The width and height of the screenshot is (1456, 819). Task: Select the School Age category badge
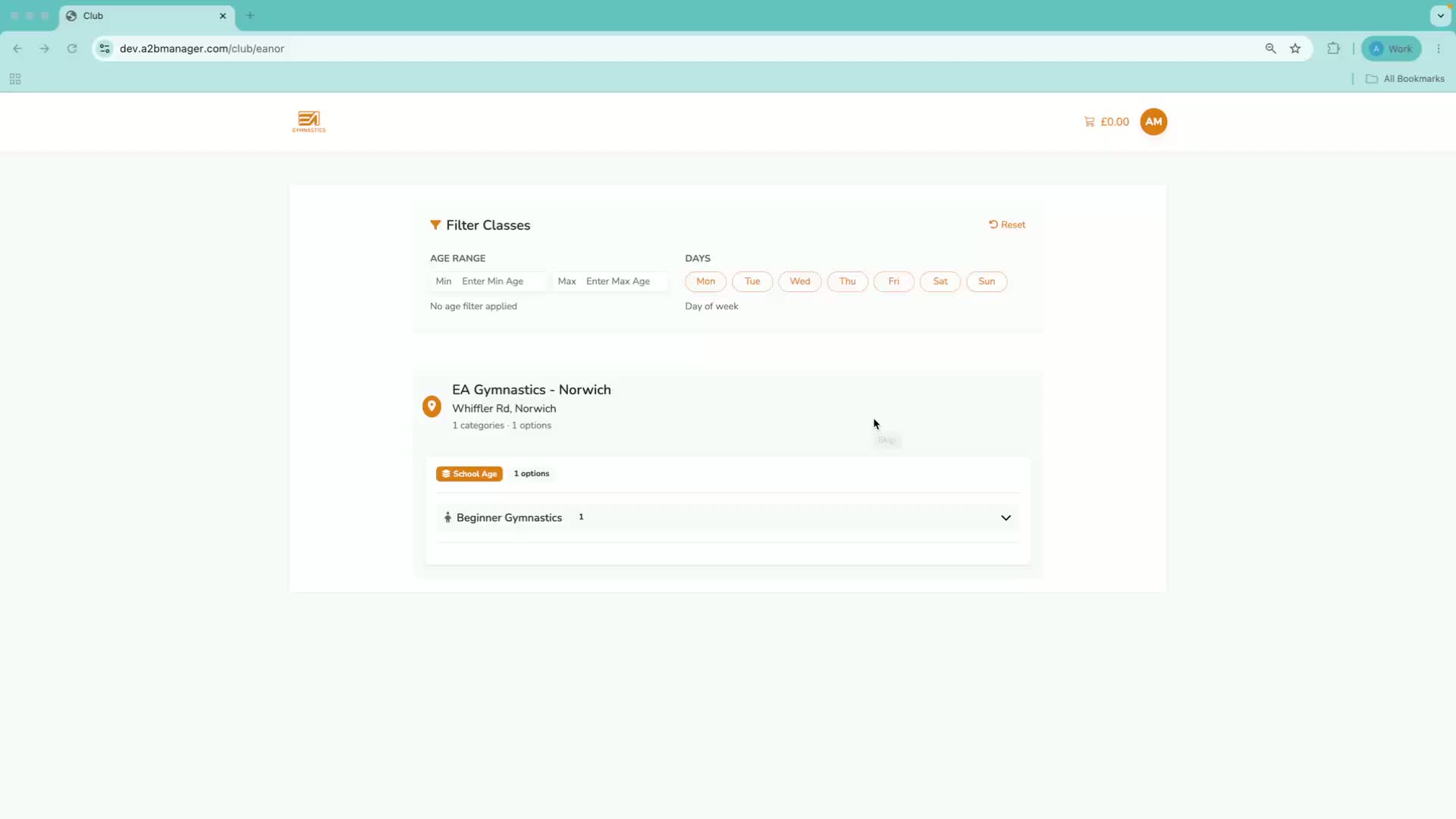[x=469, y=474]
